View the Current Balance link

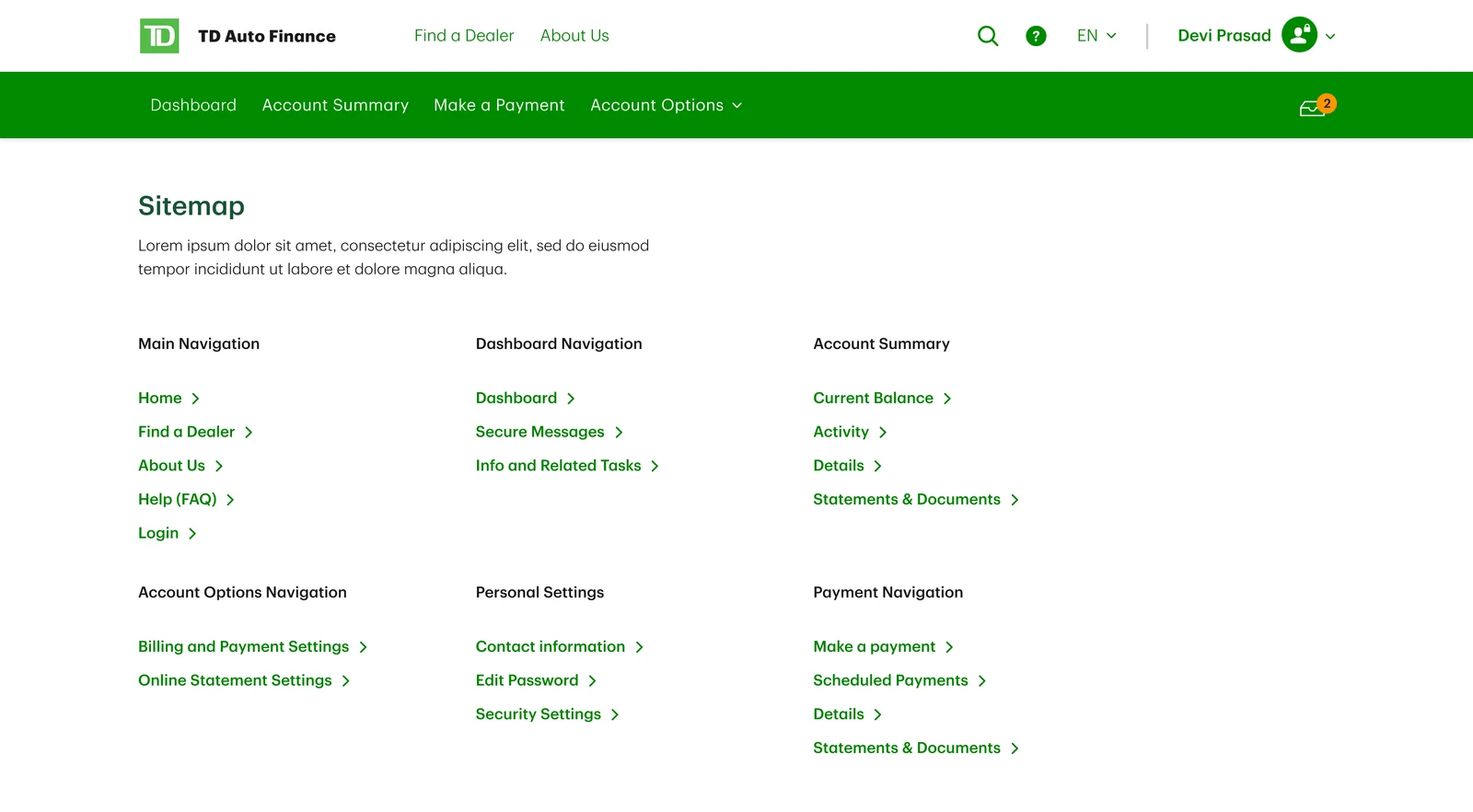[x=882, y=398]
